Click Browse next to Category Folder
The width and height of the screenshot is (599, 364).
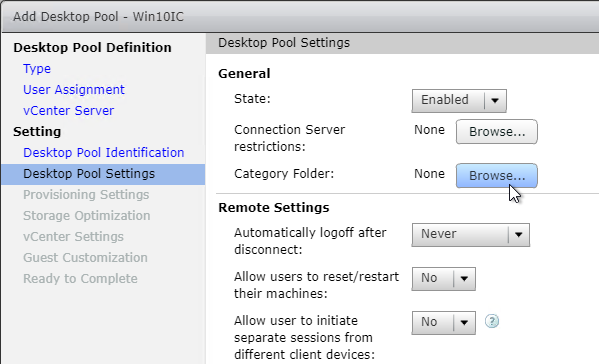click(497, 176)
